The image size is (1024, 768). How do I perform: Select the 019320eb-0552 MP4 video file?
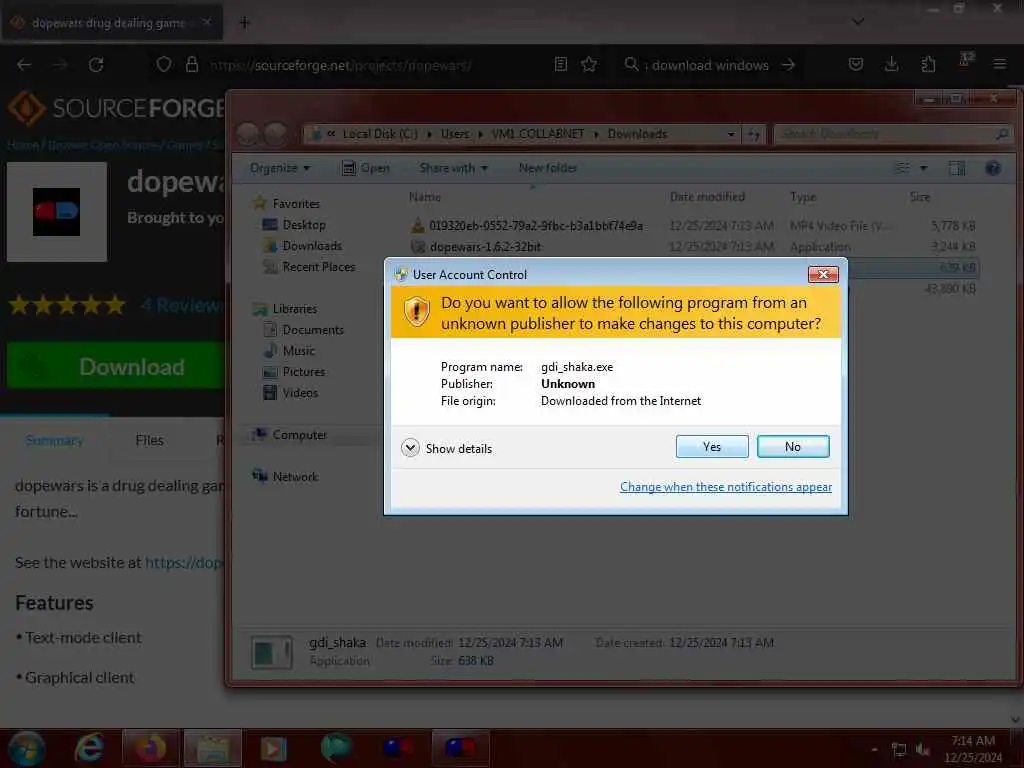point(692,226)
